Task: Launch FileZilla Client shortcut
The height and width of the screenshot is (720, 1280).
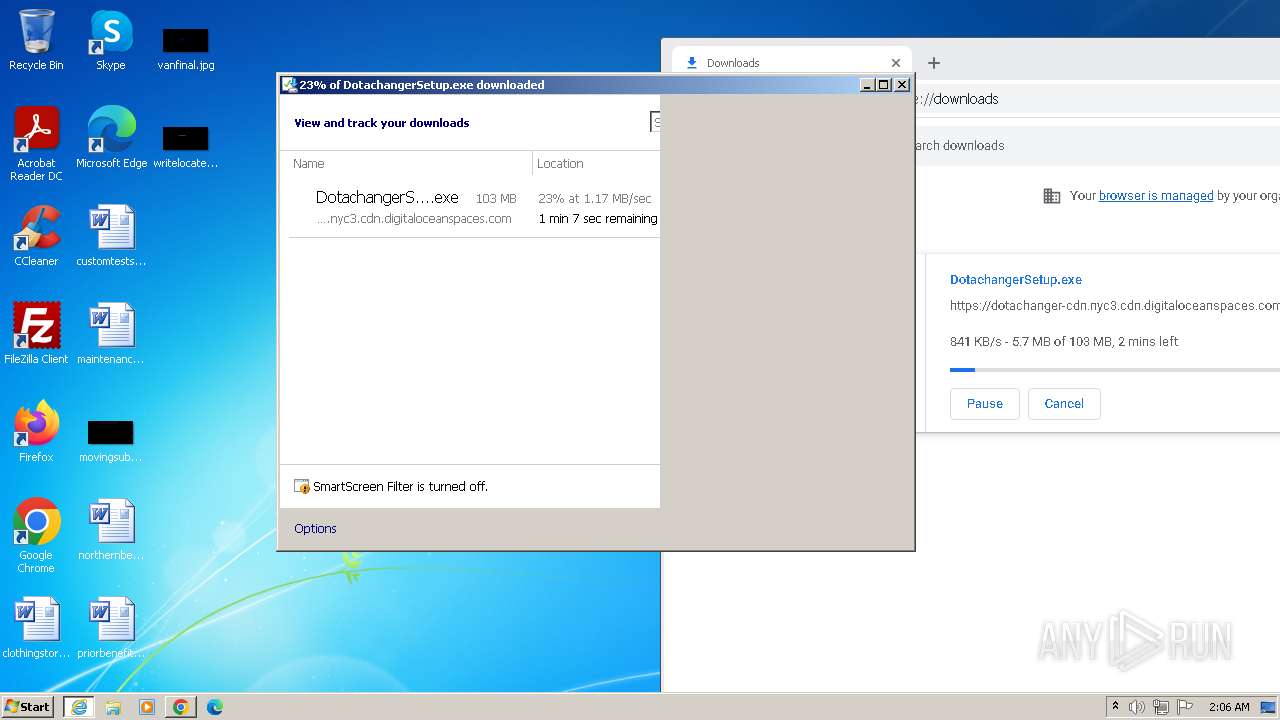Action: point(36,333)
